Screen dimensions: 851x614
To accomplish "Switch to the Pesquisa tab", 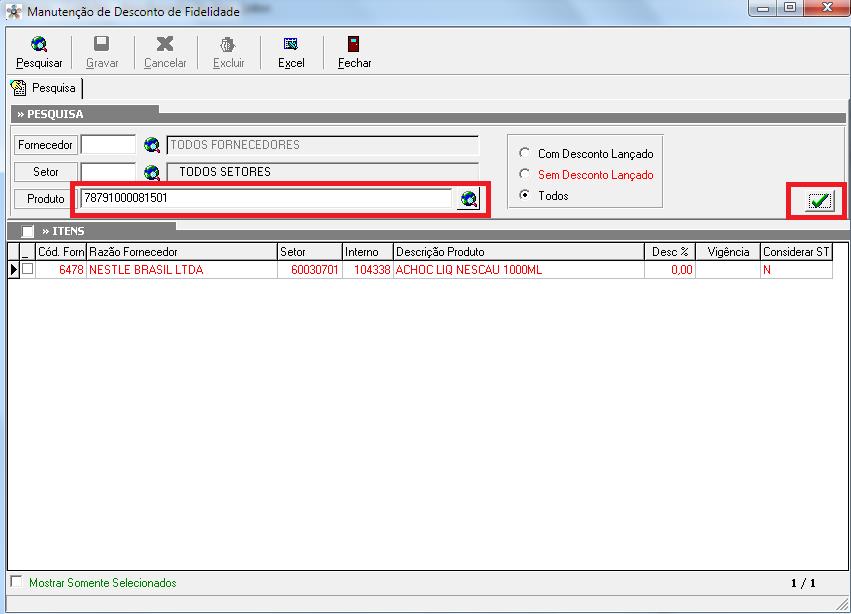I will [x=45, y=88].
